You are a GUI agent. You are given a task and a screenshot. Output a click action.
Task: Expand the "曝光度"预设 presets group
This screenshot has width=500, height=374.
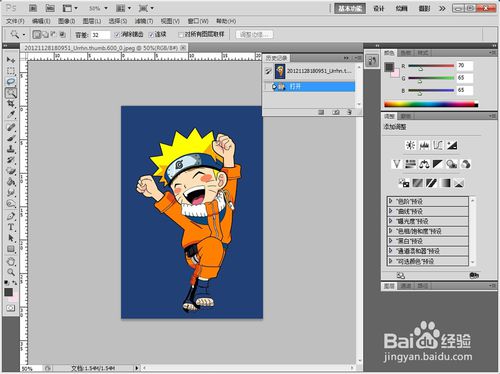391,221
